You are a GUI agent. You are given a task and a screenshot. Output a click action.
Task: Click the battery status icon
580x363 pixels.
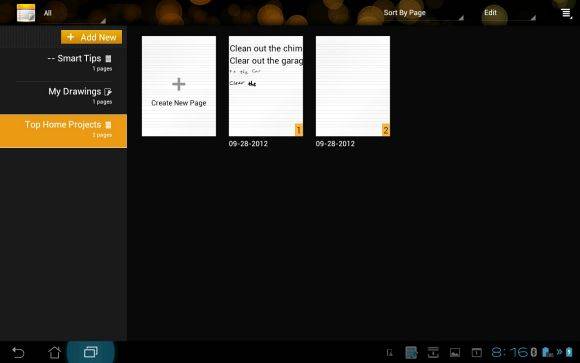click(569, 352)
